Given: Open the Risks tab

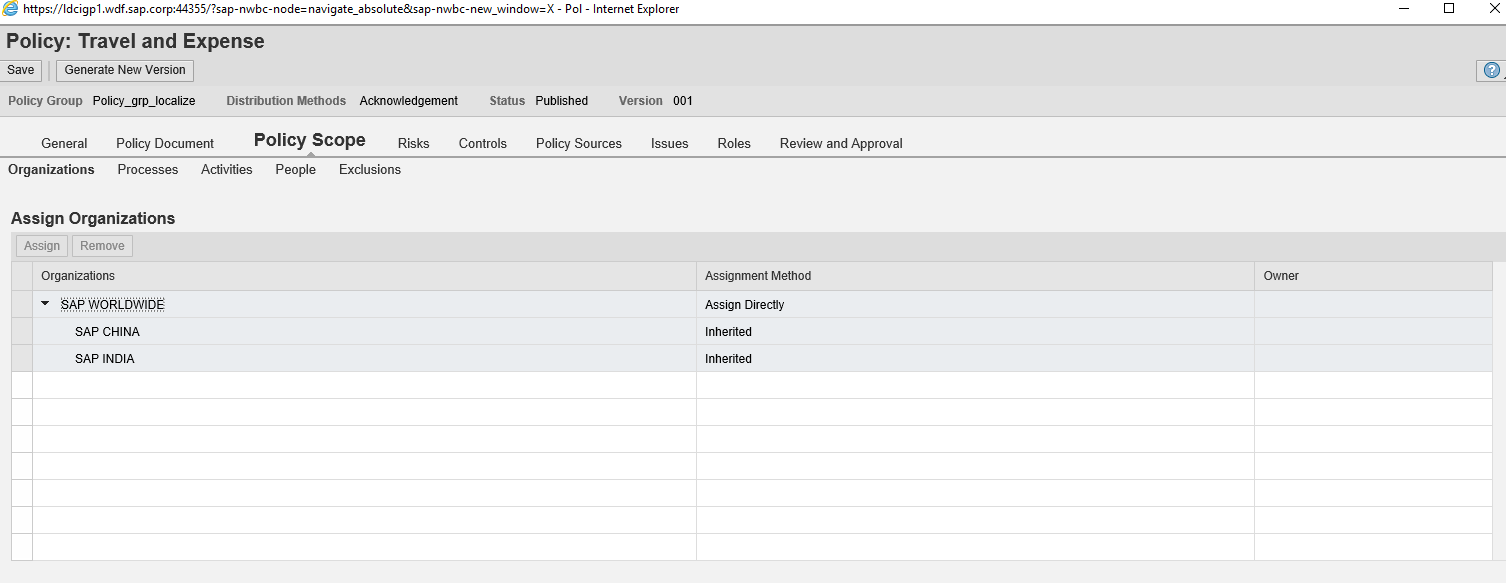Looking at the screenshot, I should point(413,143).
